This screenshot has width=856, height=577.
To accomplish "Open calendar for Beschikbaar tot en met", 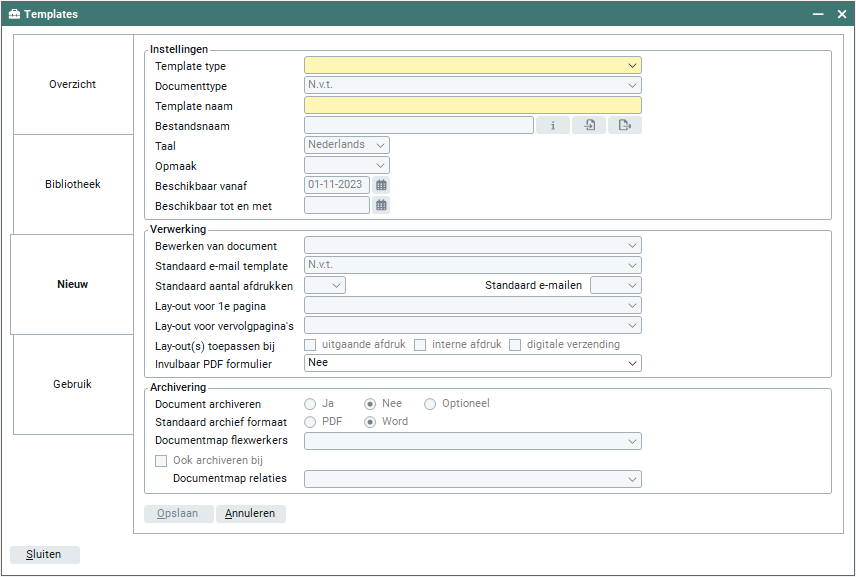I will coord(381,205).
